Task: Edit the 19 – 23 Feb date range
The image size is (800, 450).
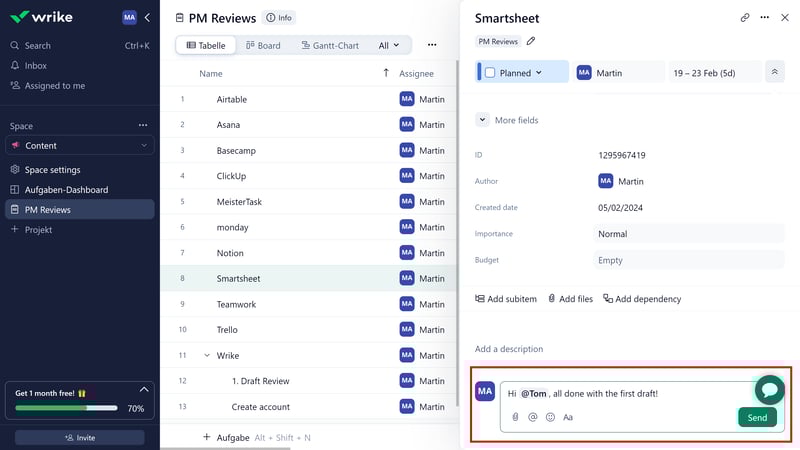Action: (714, 73)
